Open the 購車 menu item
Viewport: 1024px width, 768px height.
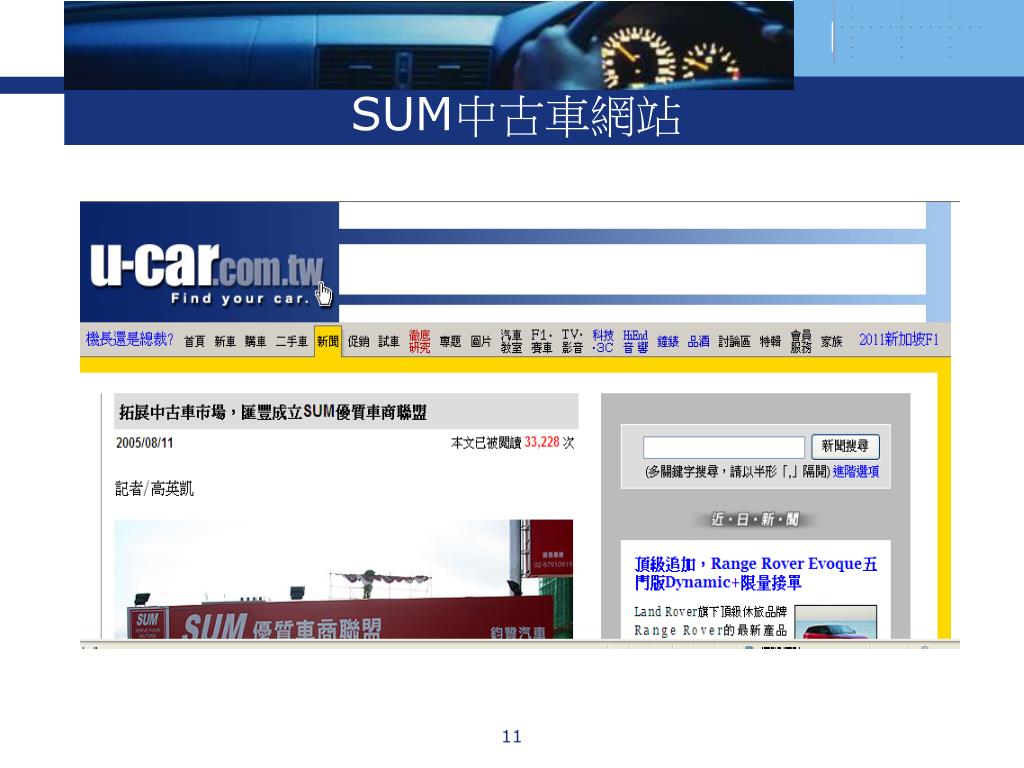click(x=255, y=342)
